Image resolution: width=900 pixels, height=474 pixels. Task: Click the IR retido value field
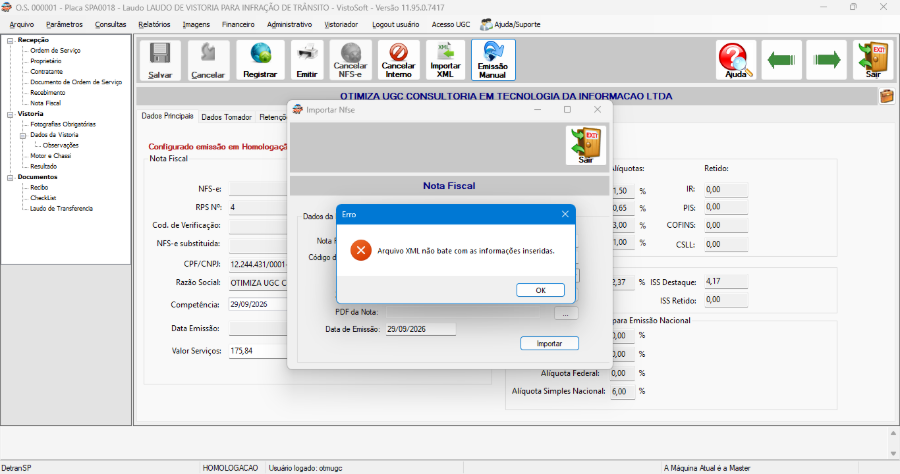click(x=726, y=189)
